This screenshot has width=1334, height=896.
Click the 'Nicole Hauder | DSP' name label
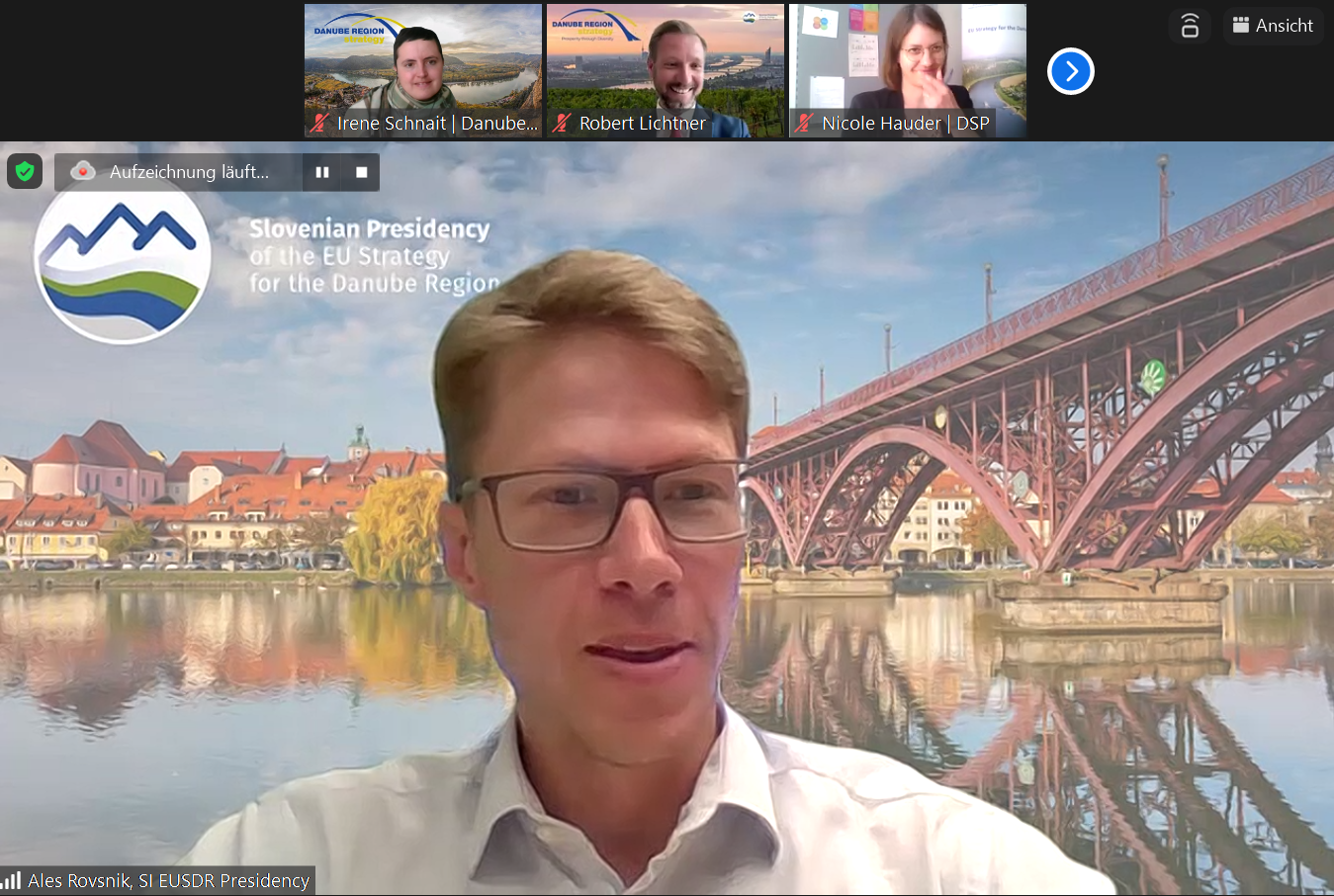click(906, 124)
